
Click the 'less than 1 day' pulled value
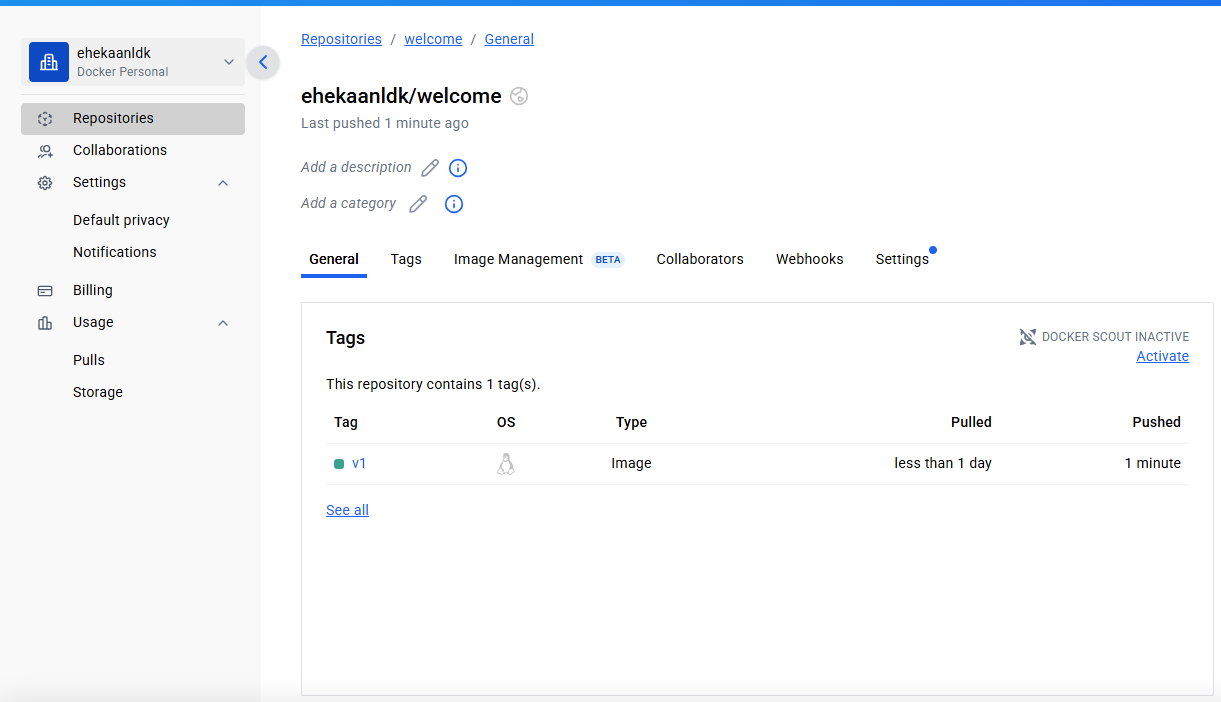pos(943,463)
